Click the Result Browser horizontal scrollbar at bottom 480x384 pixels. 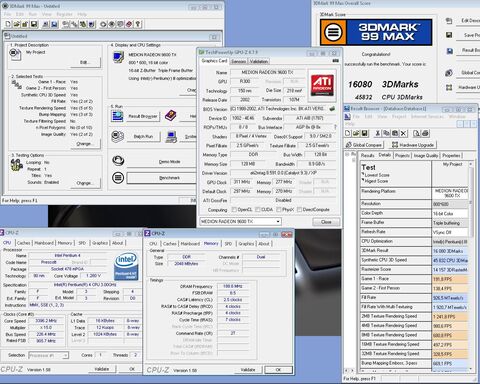click(x=349, y=370)
